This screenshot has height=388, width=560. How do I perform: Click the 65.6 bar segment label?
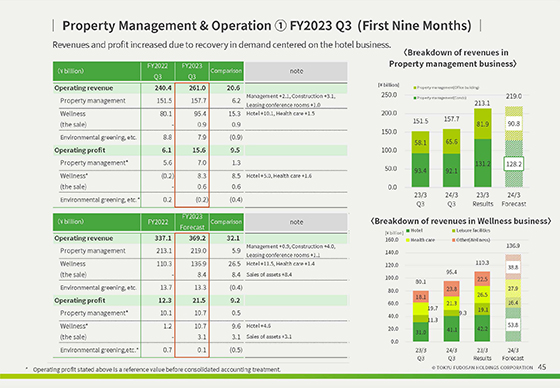coord(451,142)
